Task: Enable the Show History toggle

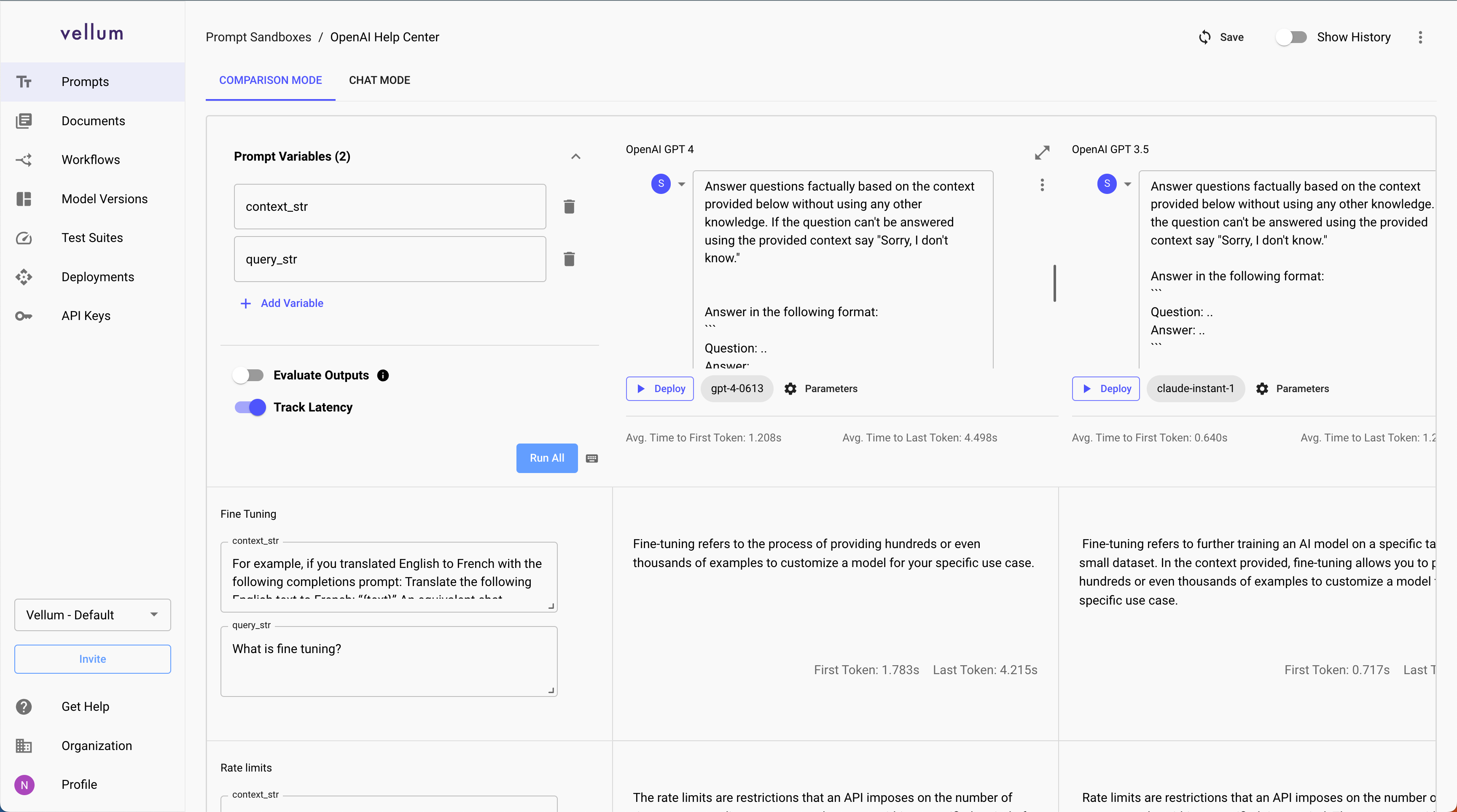Action: tap(1291, 38)
